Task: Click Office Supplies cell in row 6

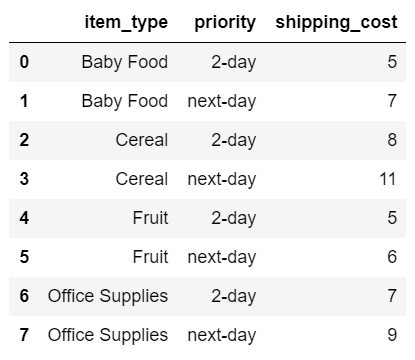Action: (108, 296)
